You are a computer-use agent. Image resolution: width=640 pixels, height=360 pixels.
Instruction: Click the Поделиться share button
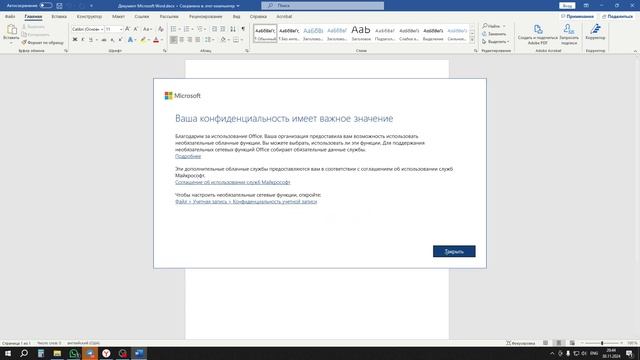(x=617, y=17)
